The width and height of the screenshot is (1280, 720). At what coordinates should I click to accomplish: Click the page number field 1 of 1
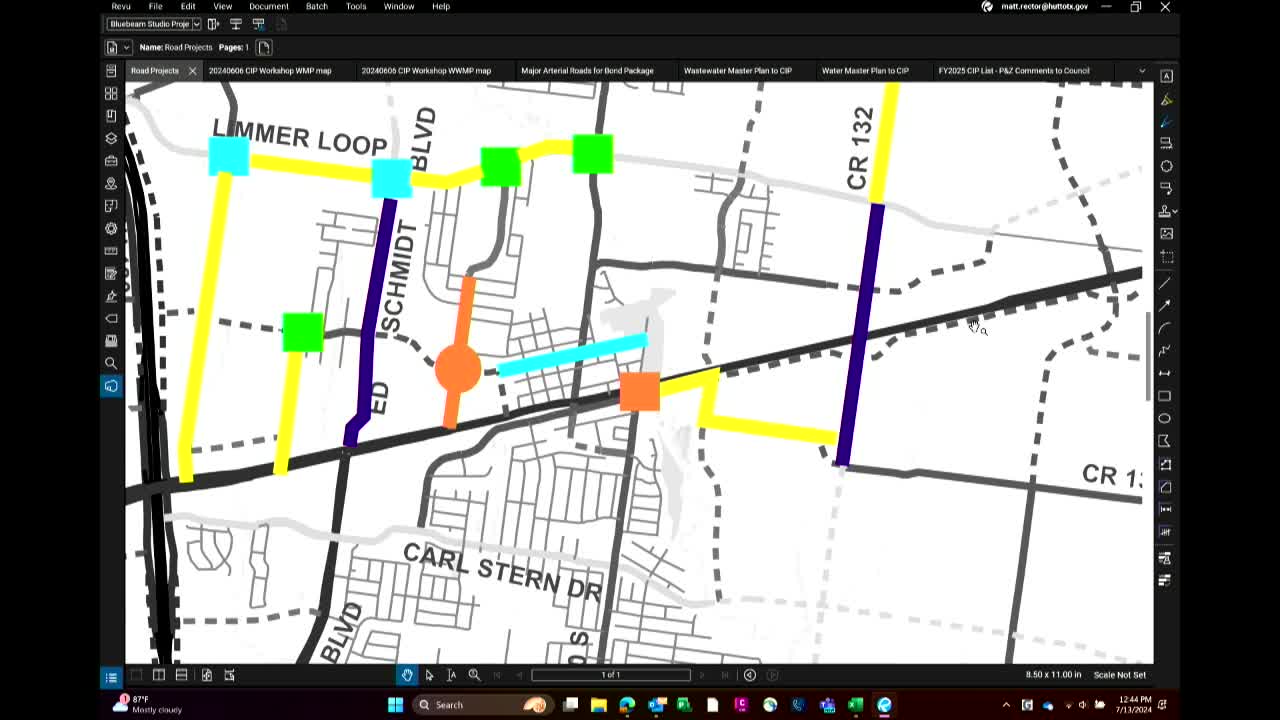(610, 675)
